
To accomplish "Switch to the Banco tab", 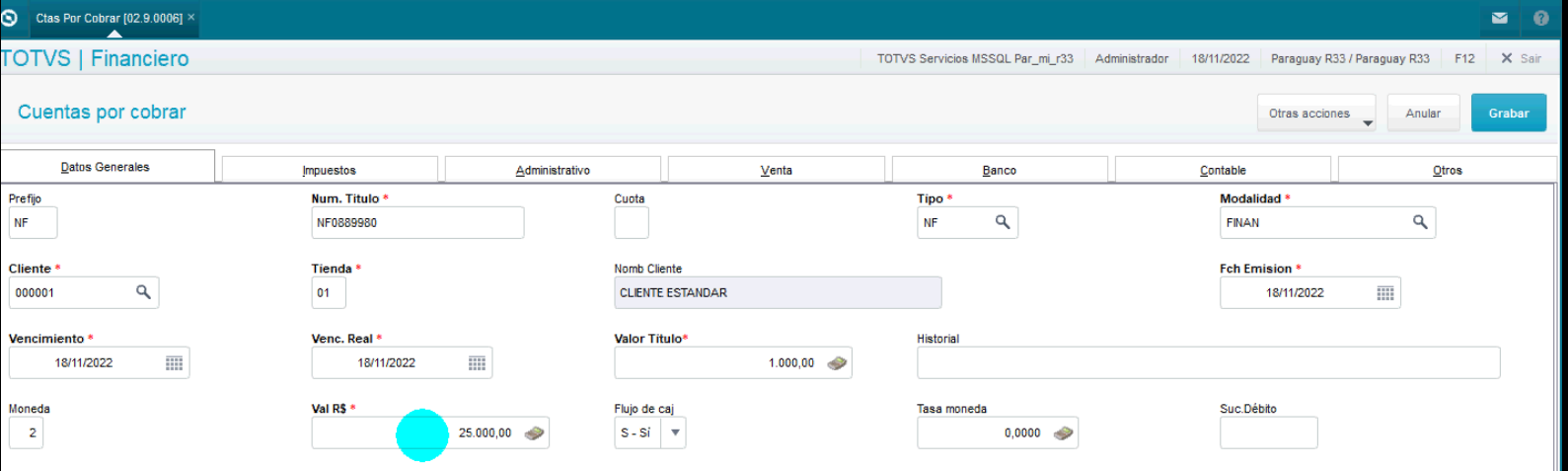I will pos(1000,170).
